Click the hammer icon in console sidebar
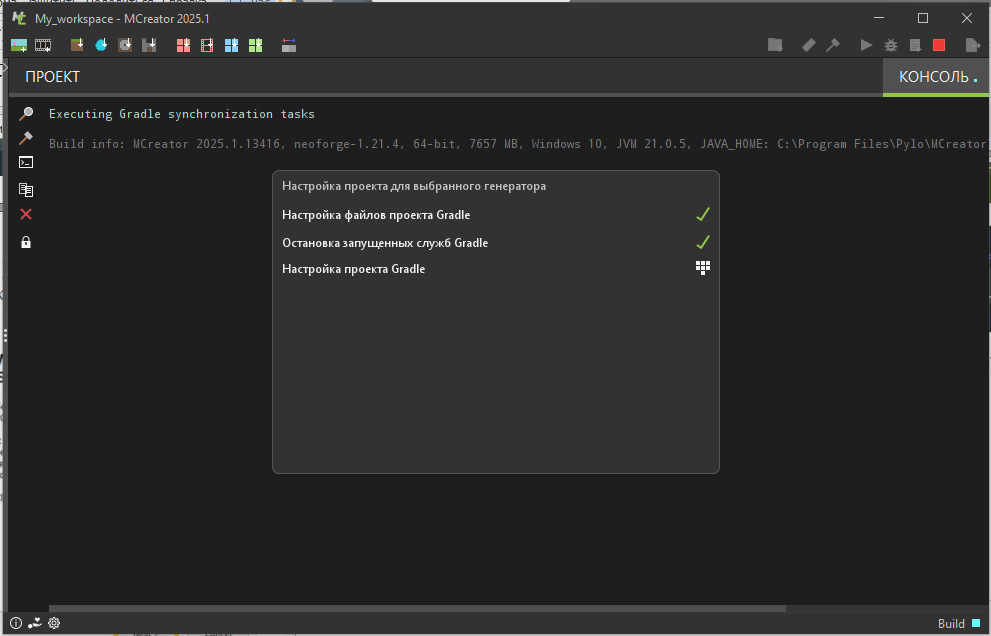Image resolution: width=991 pixels, height=636 pixels. click(x=26, y=138)
